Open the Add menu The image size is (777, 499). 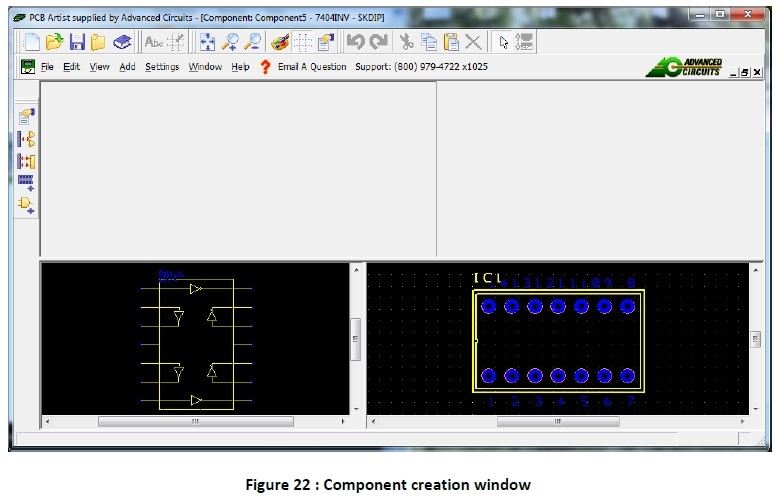[127, 67]
